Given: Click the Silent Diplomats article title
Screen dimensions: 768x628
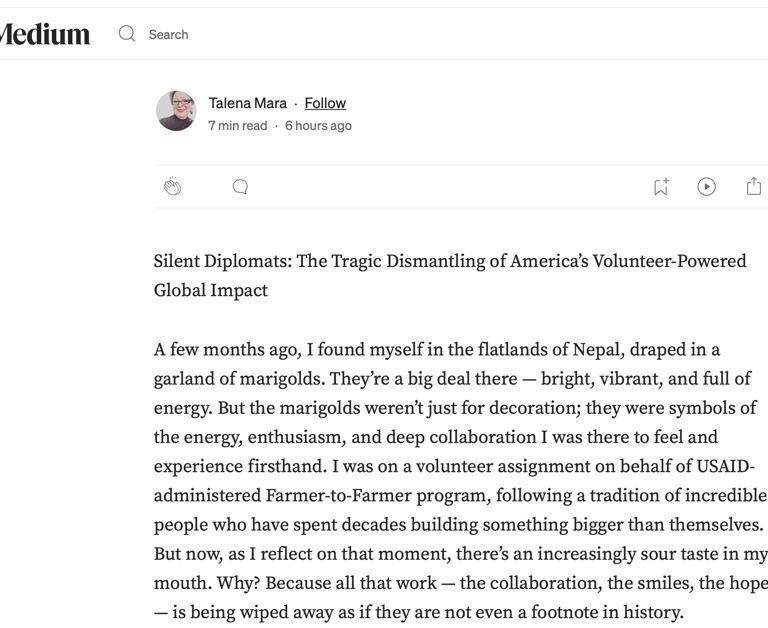Looking at the screenshot, I should pyautogui.click(x=450, y=261).
